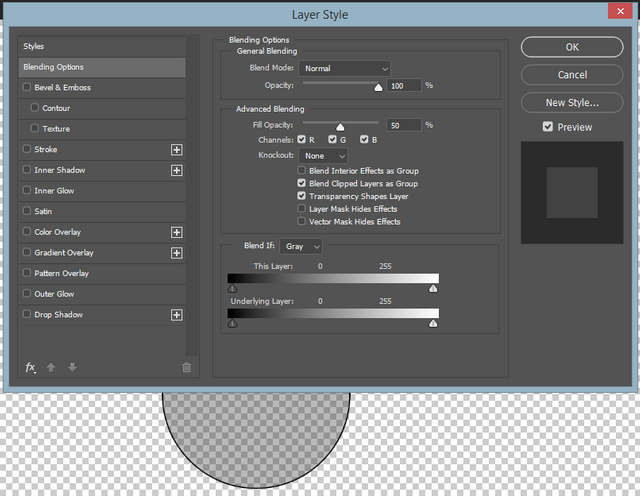Check the Drop Shadow effect
Viewport: 640px width, 496px height.
(27, 314)
